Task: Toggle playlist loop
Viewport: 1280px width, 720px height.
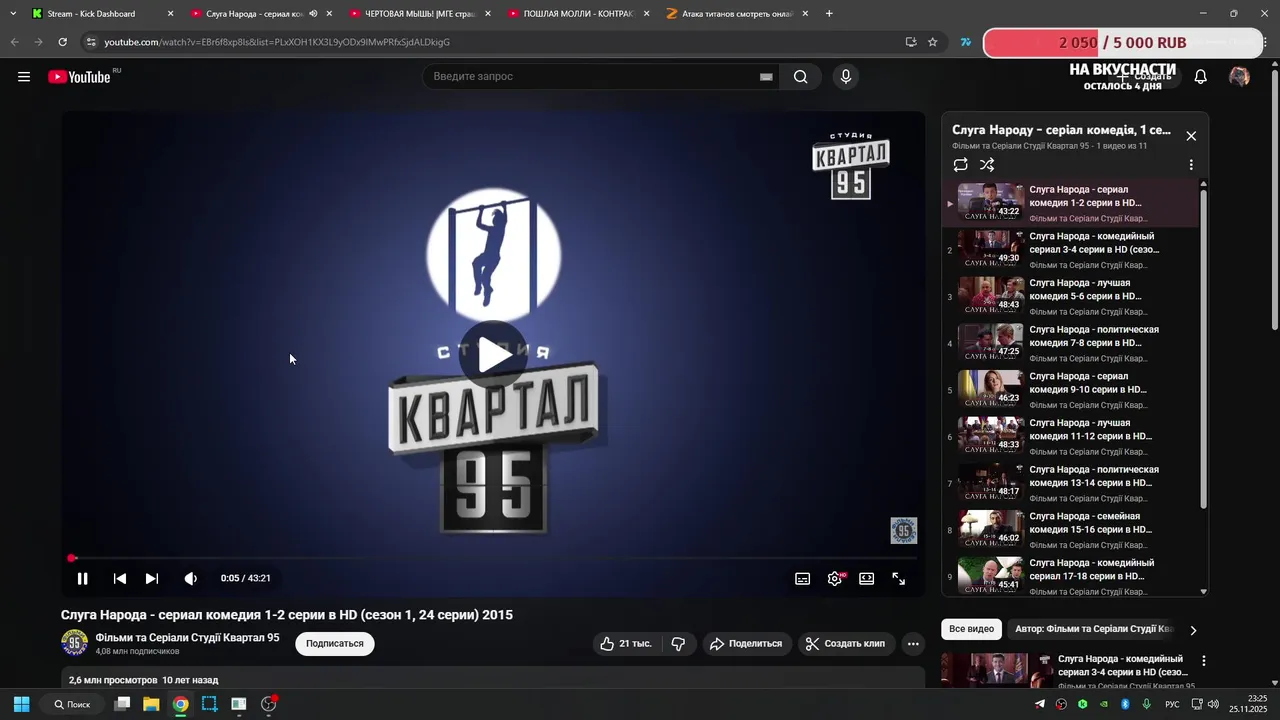Action: pyautogui.click(x=961, y=165)
